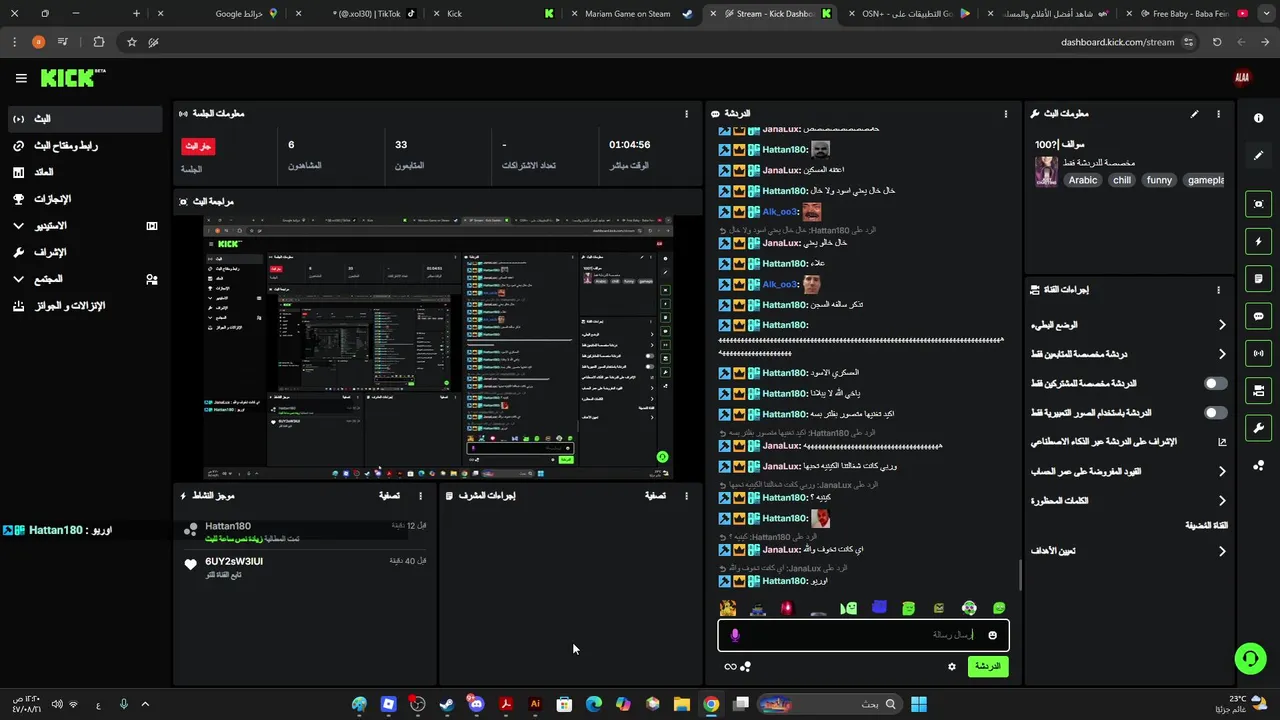Toggle subscribers-only chat switch
The width and height of the screenshot is (1280, 720).
coord(1215,383)
